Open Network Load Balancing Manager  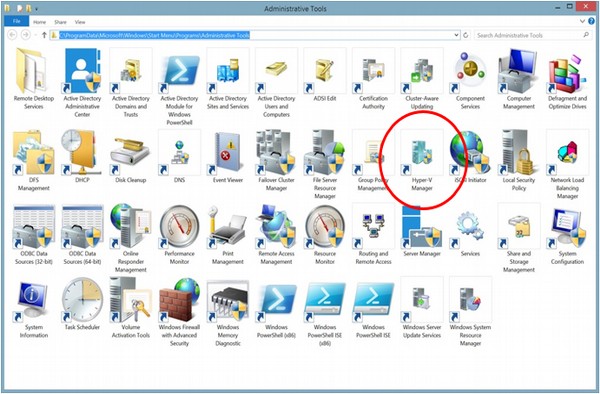[x=567, y=164]
